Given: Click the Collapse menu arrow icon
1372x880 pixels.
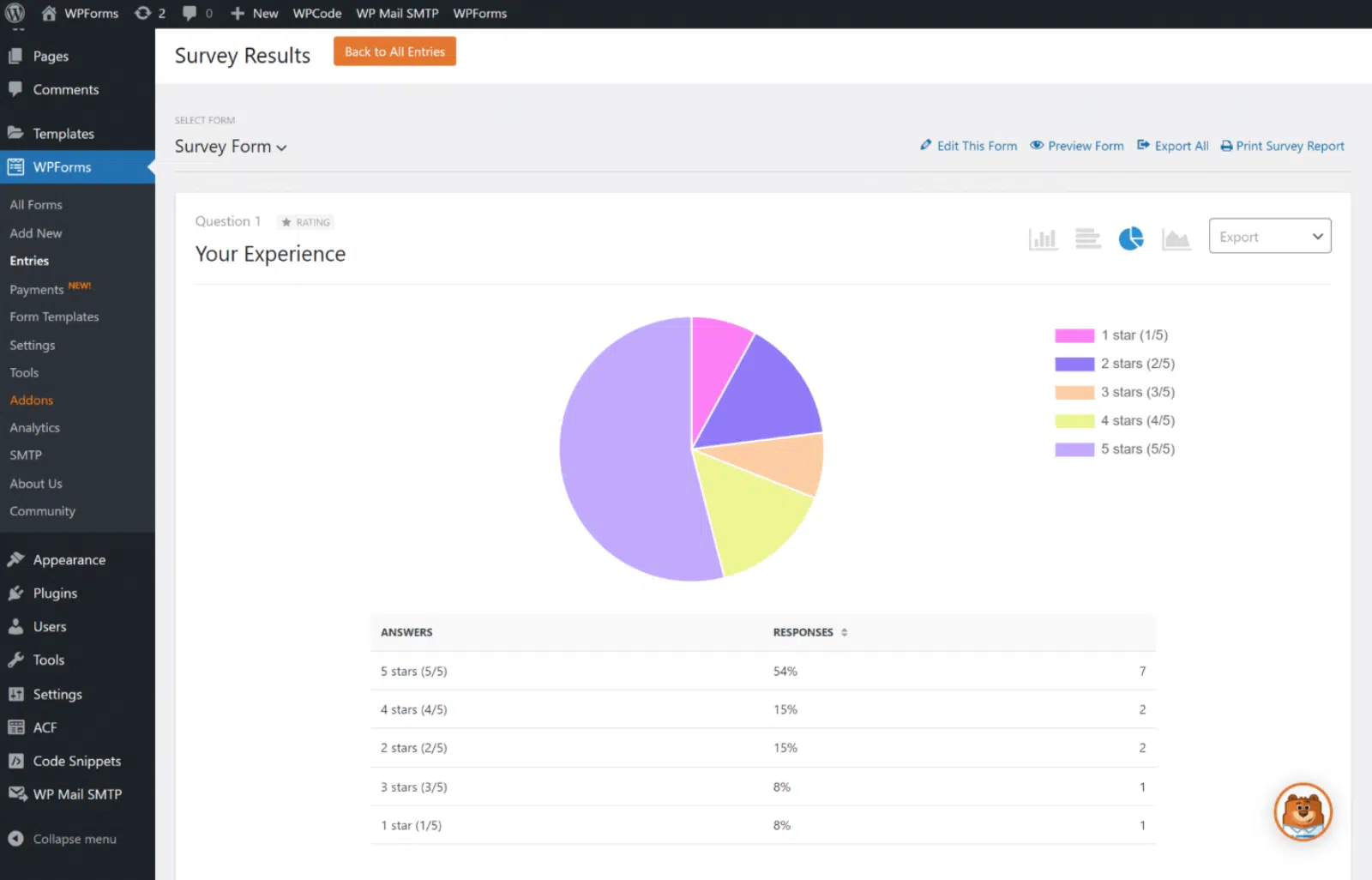Looking at the screenshot, I should click(15, 839).
